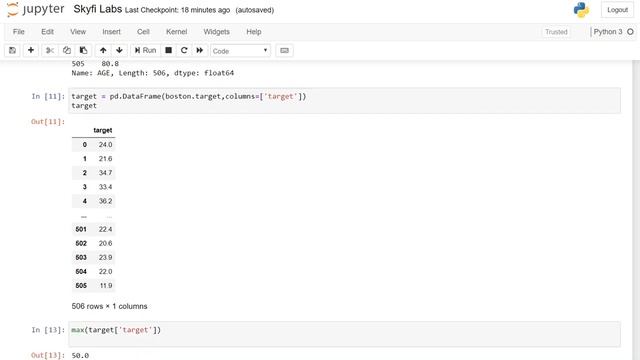Screen dimensions: 640x360
Task: Cut selected cells with scissors icon
Action: pos(50,50)
